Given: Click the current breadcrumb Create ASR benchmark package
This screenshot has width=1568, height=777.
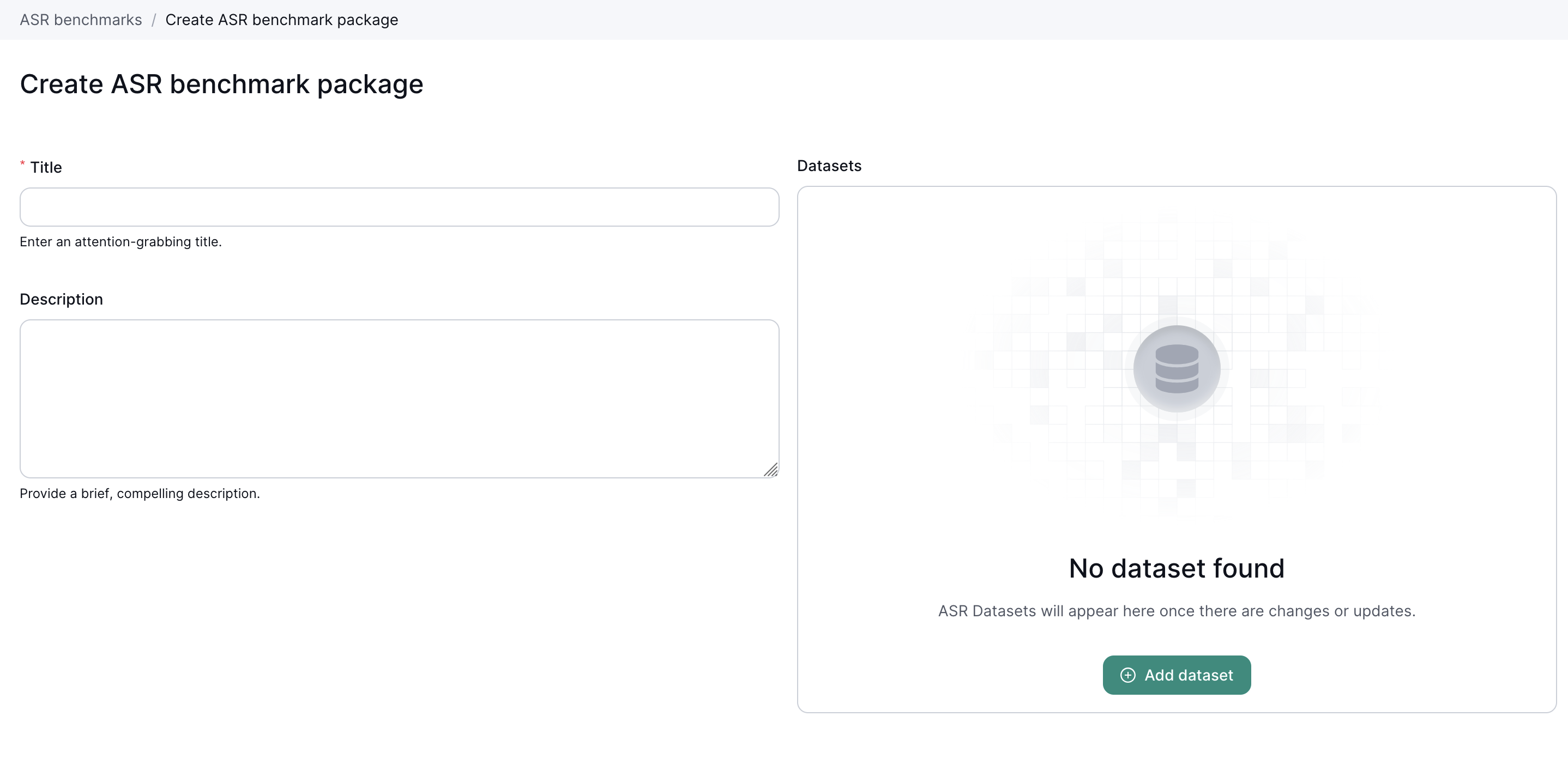Looking at the screenshot, I should (x=281, y=20).
